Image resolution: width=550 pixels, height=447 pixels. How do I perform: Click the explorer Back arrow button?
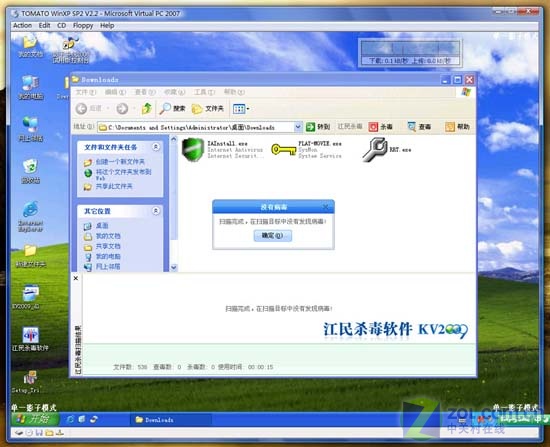pos(81,109)
